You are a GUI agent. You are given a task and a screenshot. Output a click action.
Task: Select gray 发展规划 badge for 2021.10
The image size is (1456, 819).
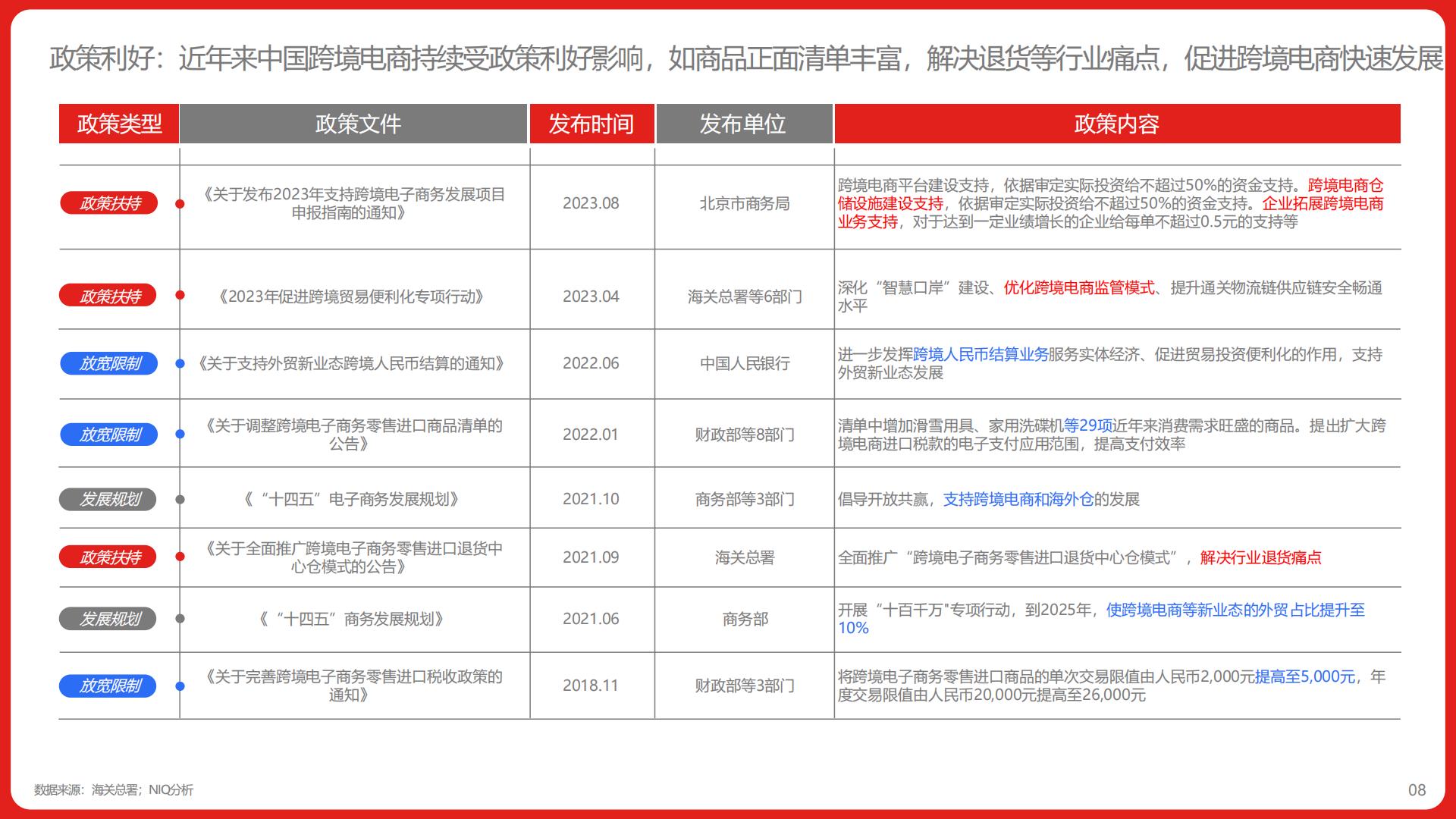click(108, 499)
